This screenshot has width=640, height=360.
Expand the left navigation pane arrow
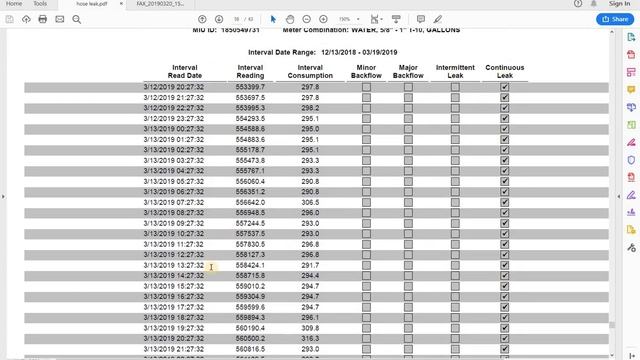3,196
